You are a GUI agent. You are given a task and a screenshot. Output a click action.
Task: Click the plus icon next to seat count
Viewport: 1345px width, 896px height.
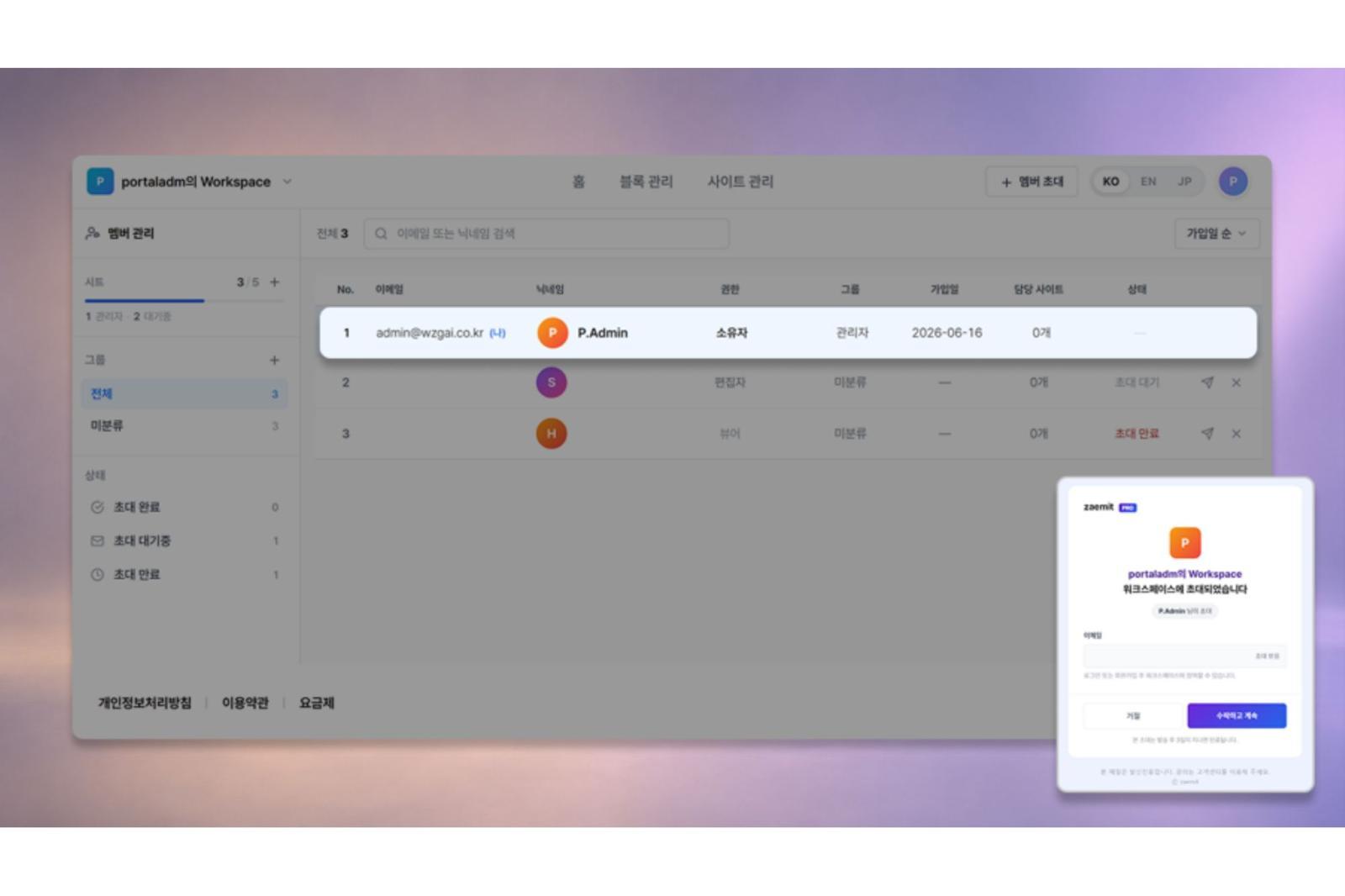(275, 282)
